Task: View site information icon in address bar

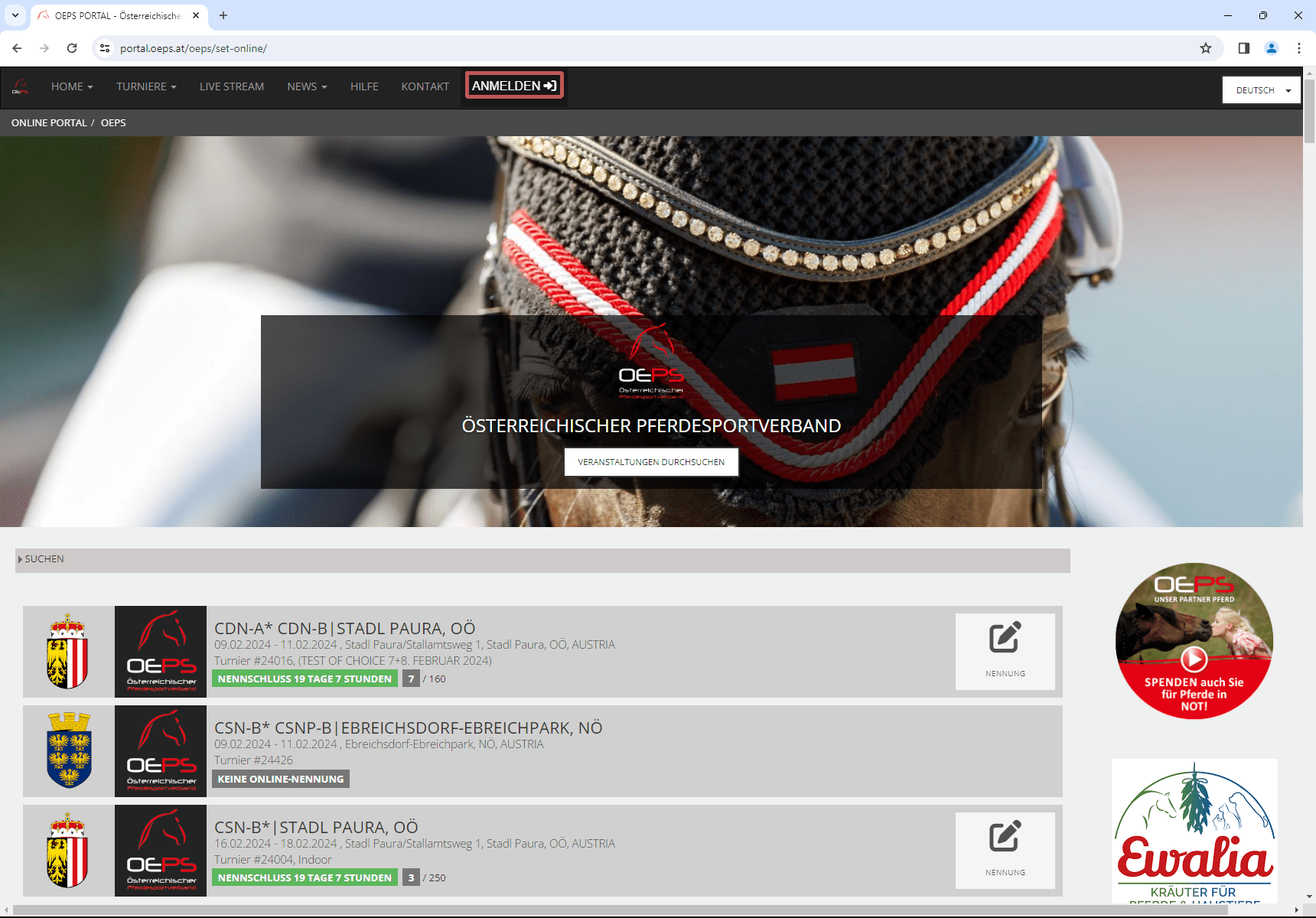Action: tap(105, 48)
